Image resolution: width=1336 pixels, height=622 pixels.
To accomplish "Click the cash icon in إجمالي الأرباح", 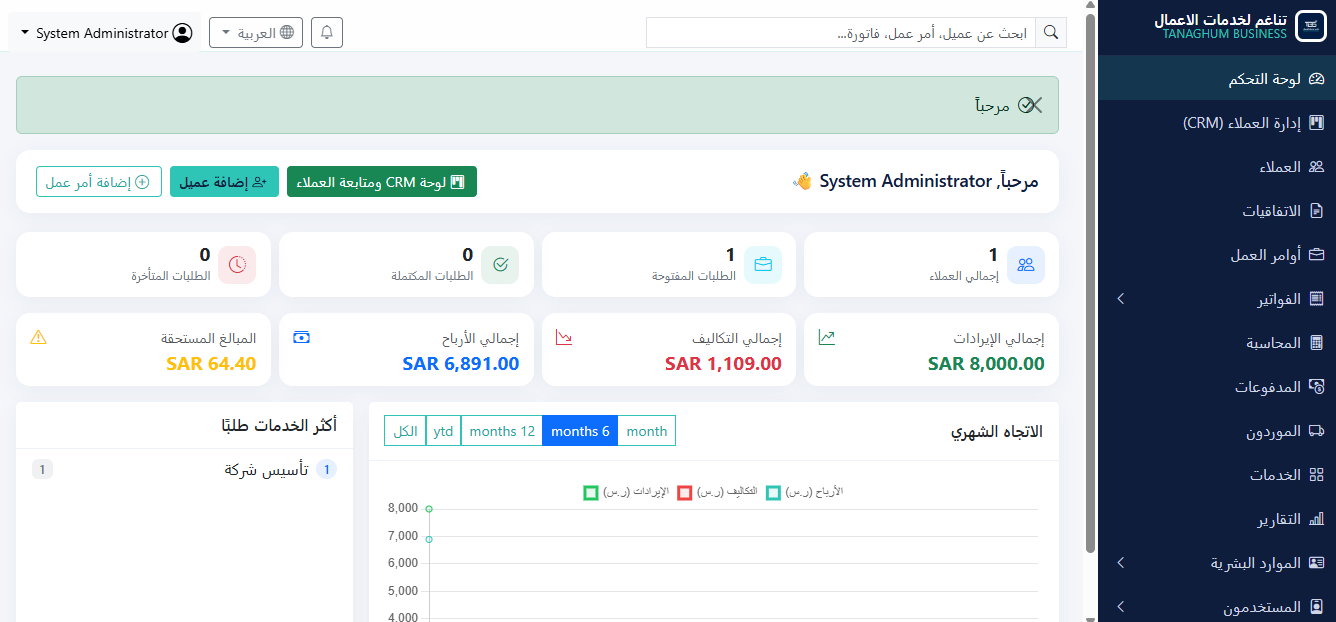I will pos(301,337).
